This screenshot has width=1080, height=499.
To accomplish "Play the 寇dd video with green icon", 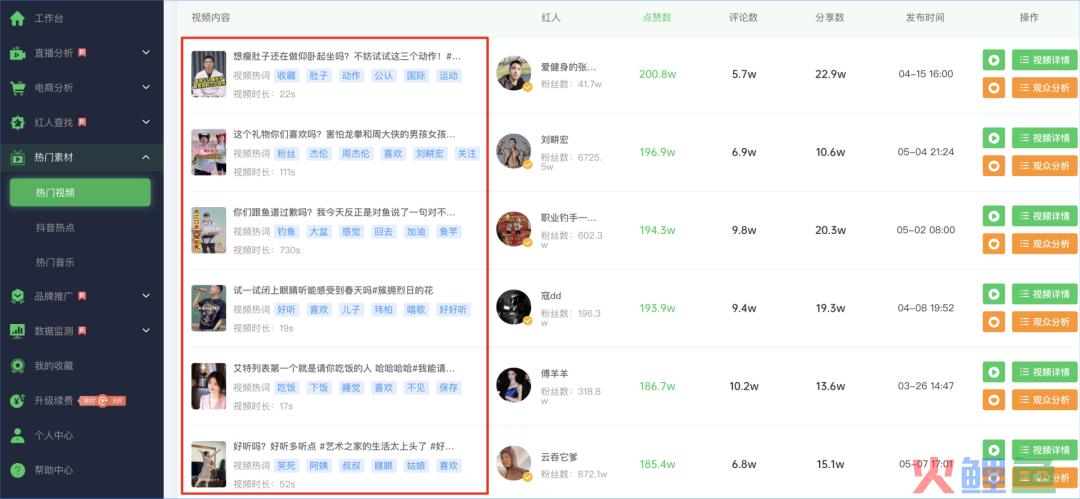I will click(x=993, y=294).
